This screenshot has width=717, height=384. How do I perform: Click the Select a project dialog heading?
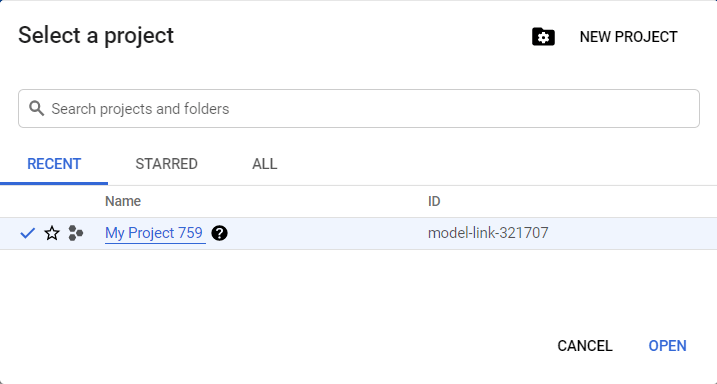tap(96, 35)
